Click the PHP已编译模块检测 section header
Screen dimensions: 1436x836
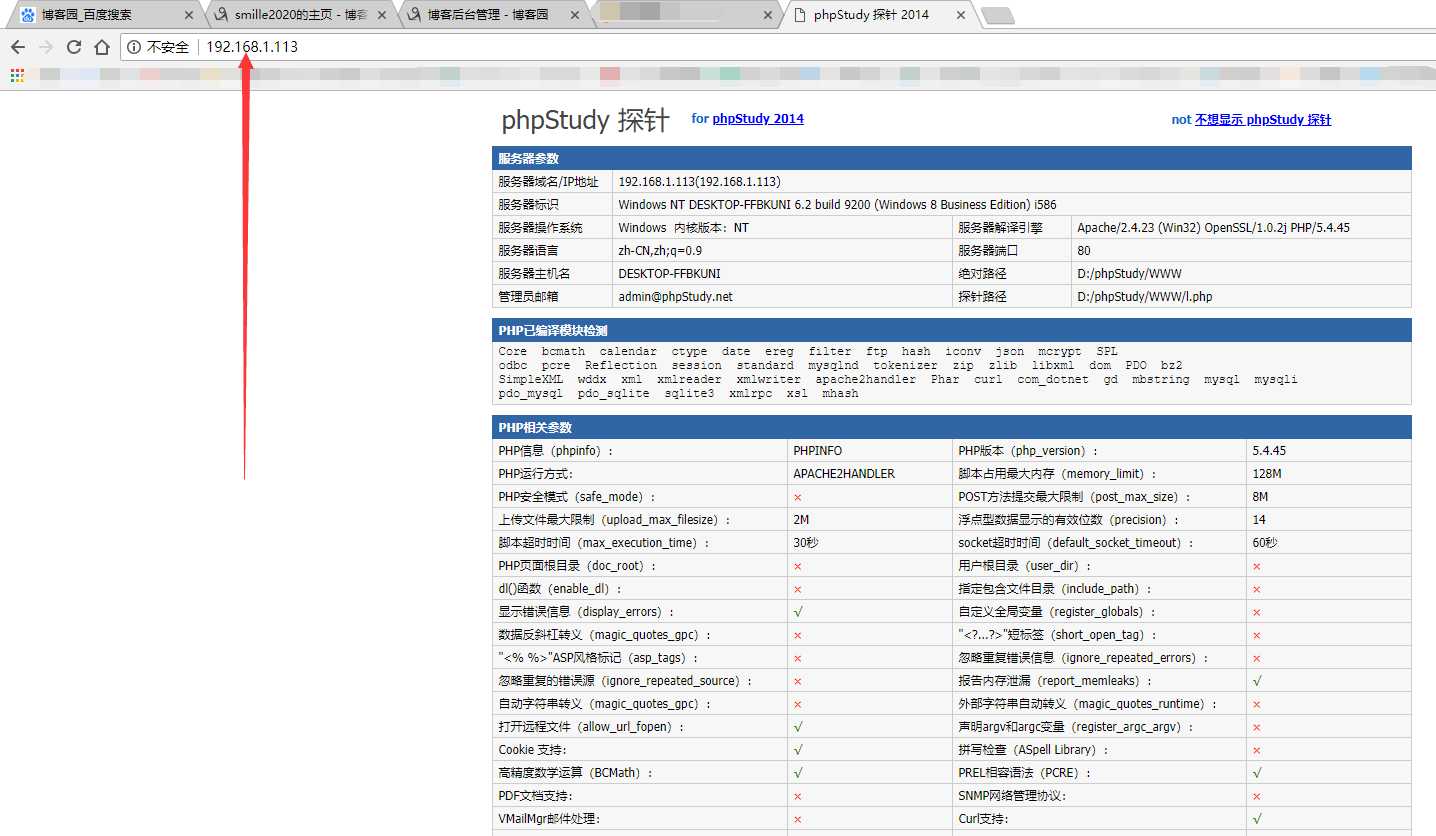951,330
